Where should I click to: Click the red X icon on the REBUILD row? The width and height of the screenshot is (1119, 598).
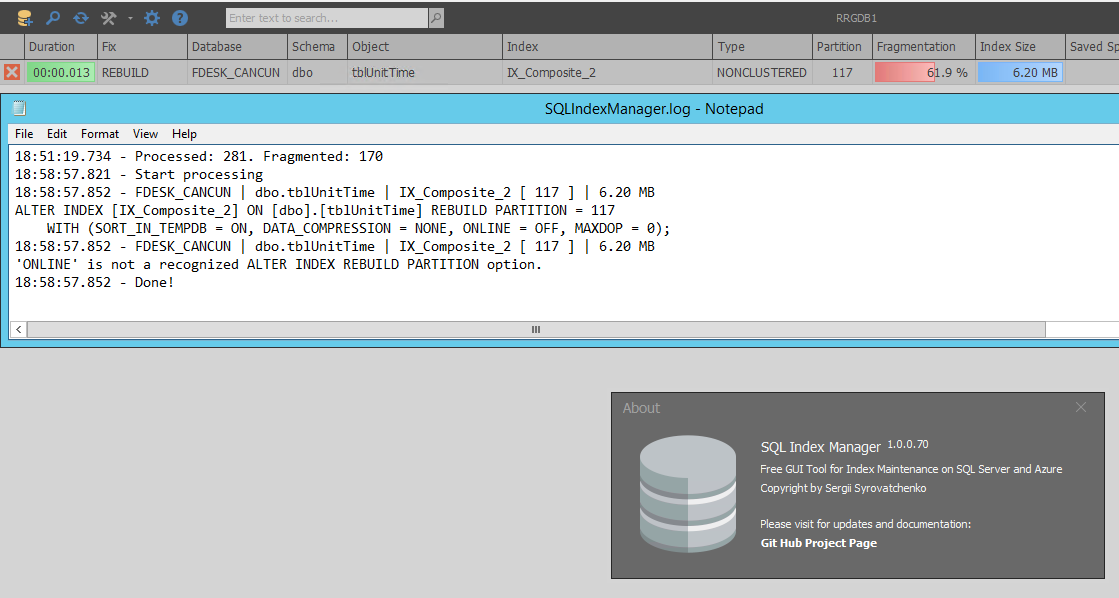click(x=11, y=71)
